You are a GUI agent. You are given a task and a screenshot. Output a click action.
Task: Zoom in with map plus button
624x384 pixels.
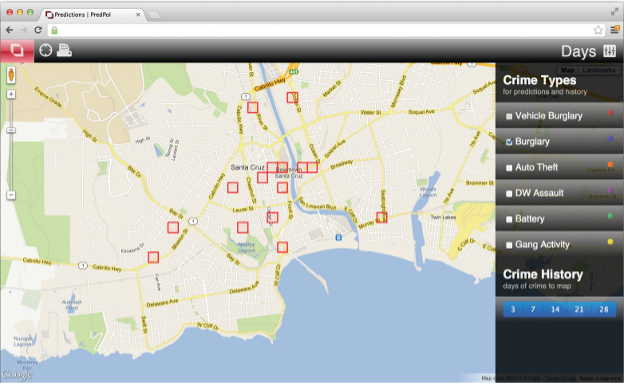click(11, 94)
